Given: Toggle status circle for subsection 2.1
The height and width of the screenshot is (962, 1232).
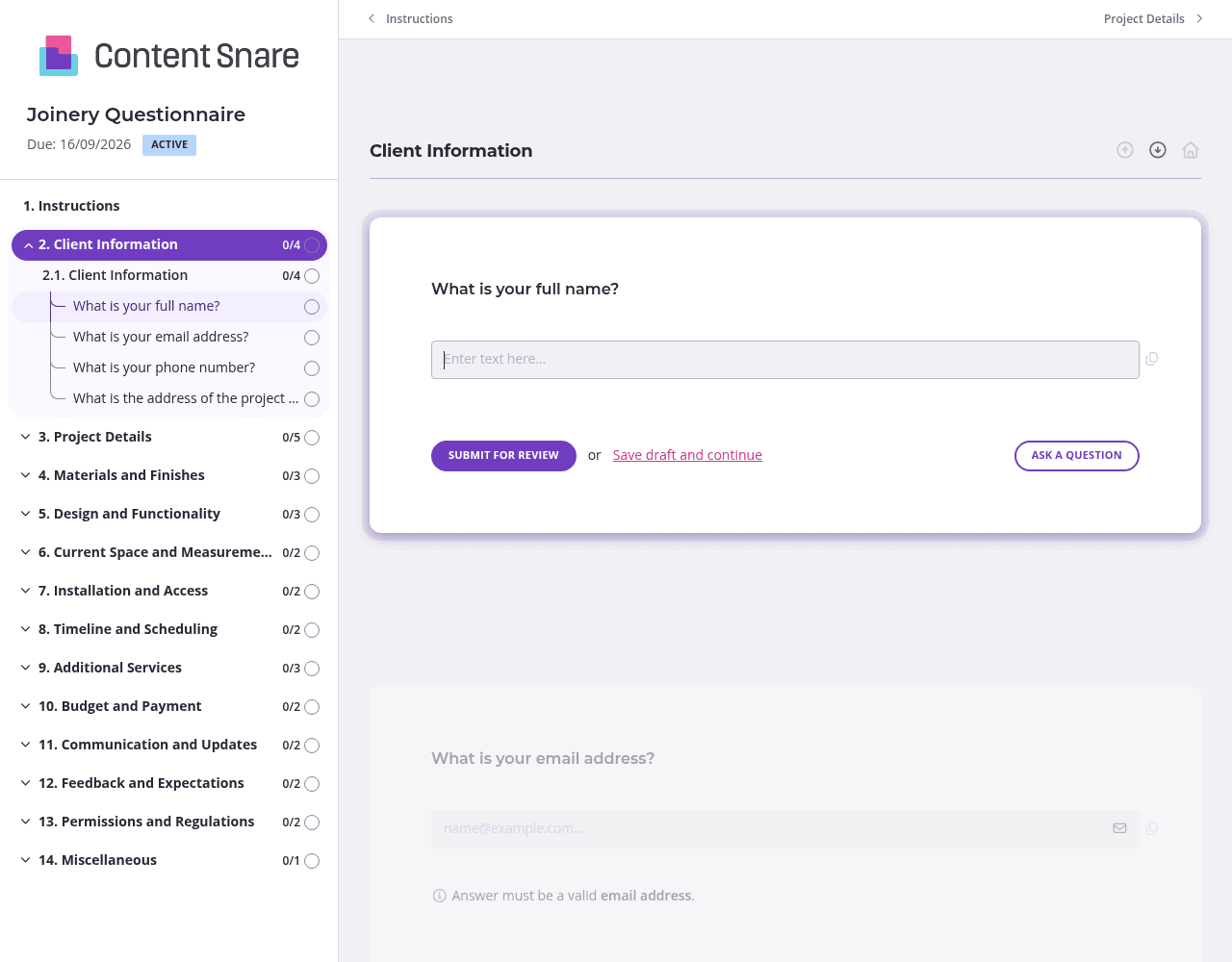Looking at the screenshot, I should coord(312,276).
